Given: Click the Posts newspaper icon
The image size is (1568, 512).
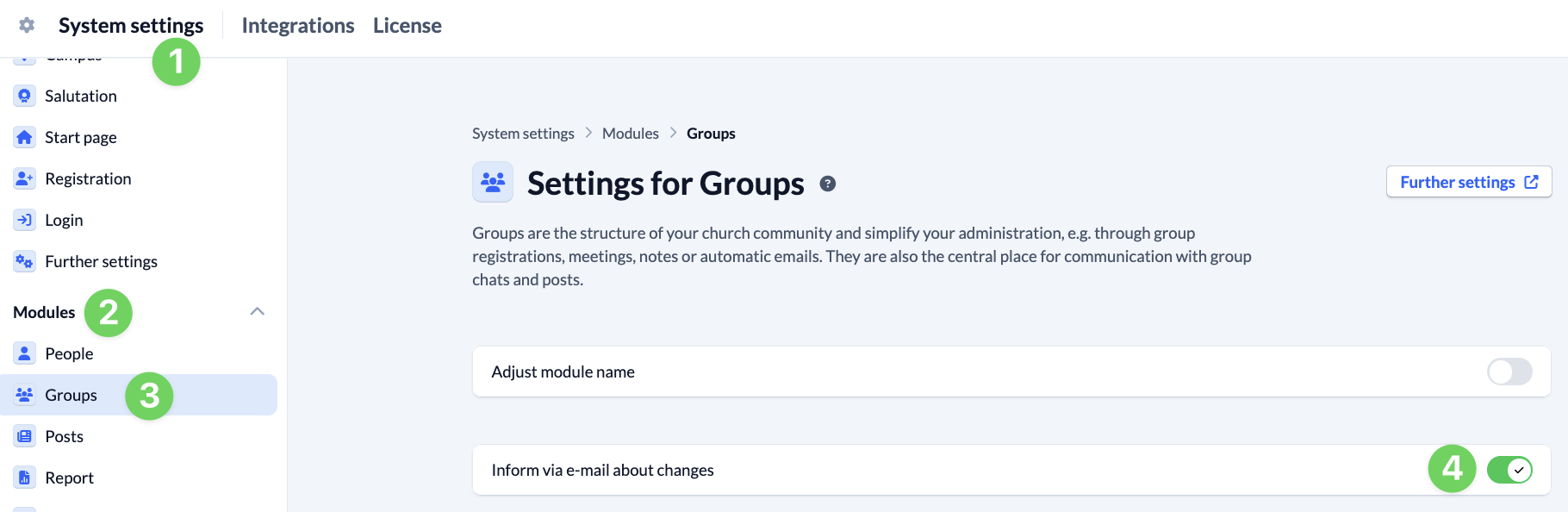Looking at the screenshot, I should pos(24,436).
